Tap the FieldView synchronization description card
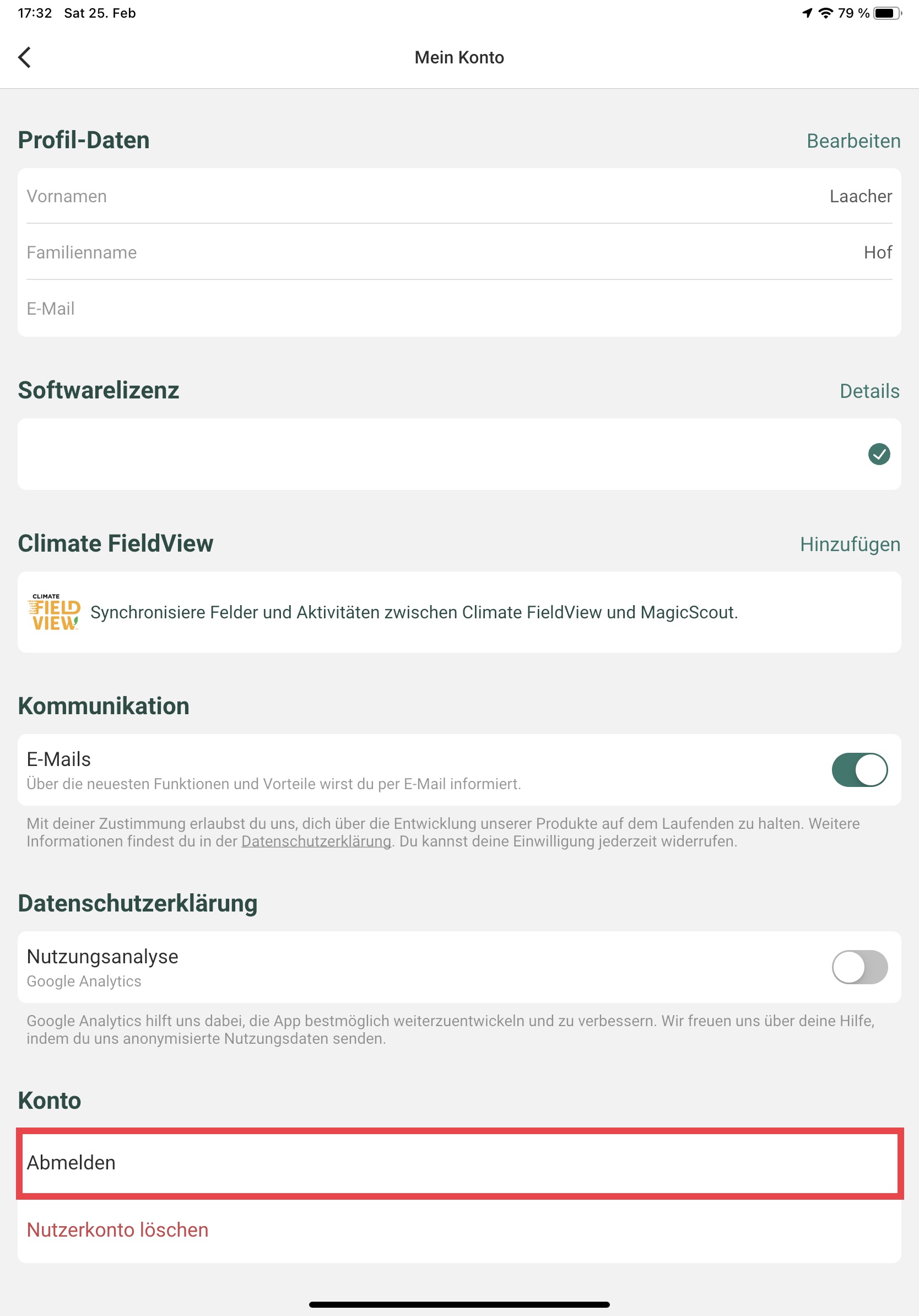919x1316 pixels. click(459, 612)
